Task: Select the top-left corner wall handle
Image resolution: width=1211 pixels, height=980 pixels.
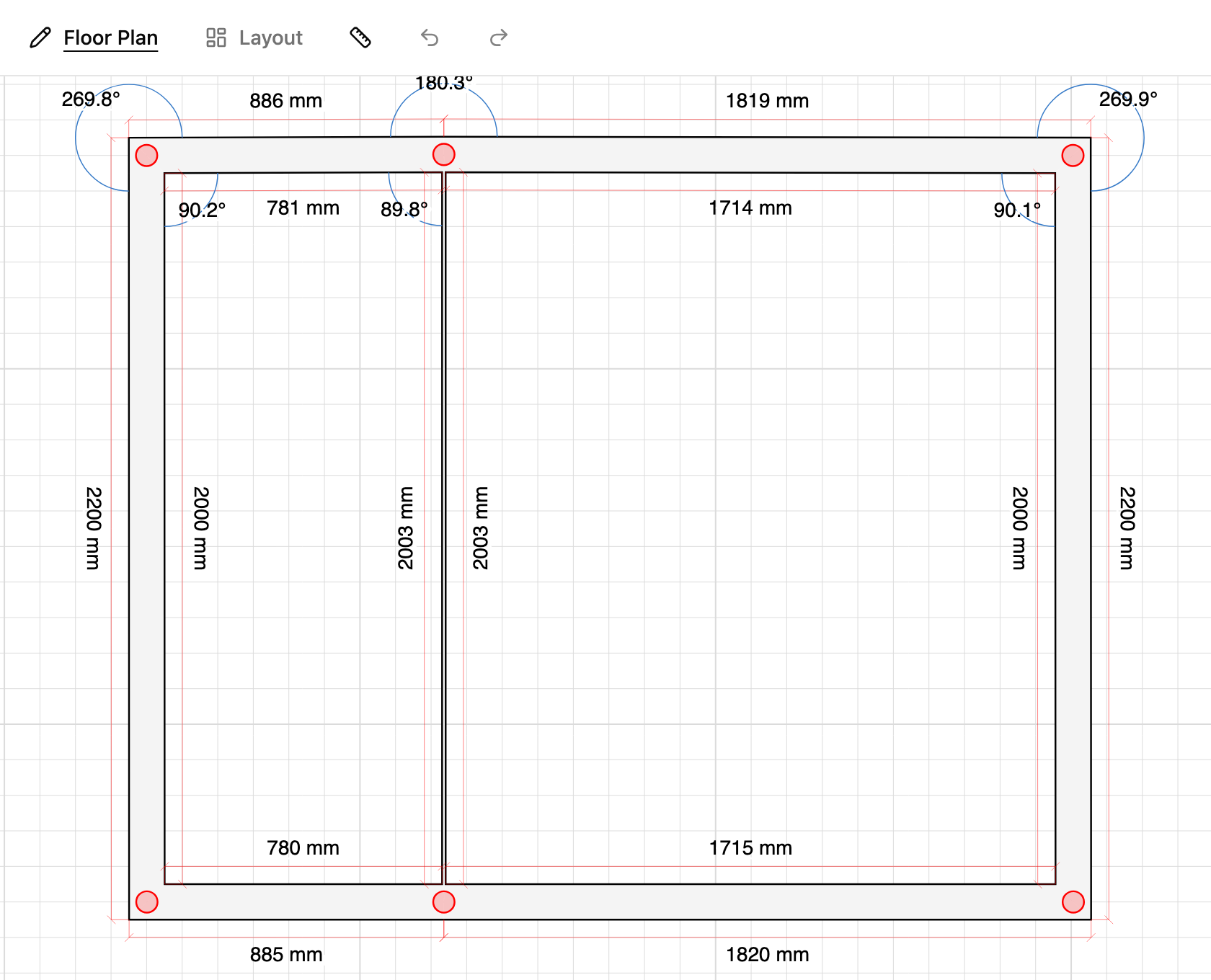Action: click(x=147, y=155)
